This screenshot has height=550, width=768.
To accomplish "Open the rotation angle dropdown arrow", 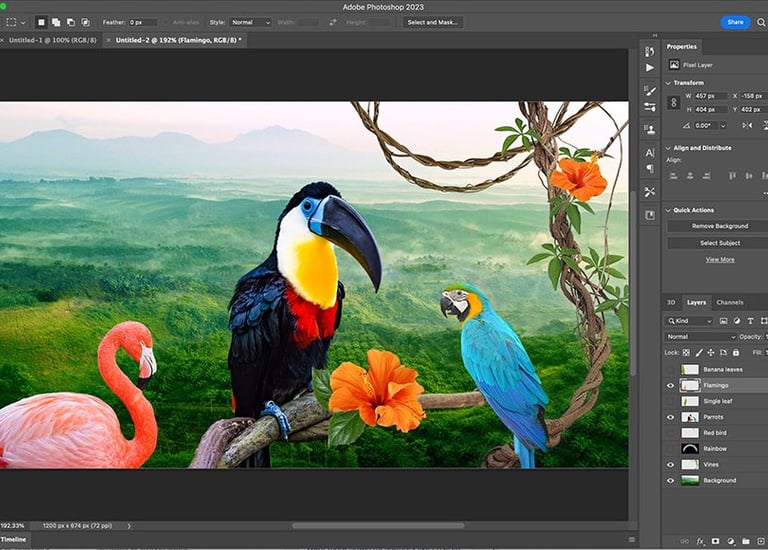I will 723,126.
